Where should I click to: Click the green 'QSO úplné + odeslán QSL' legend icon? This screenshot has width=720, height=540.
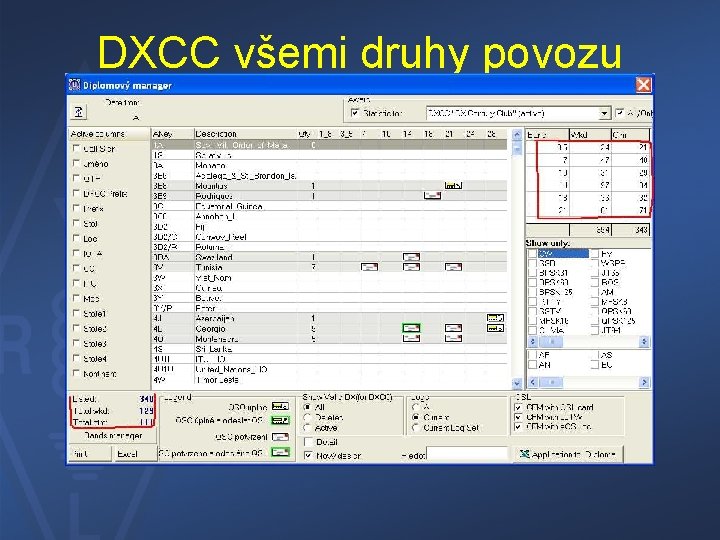[x=280, y=421]
